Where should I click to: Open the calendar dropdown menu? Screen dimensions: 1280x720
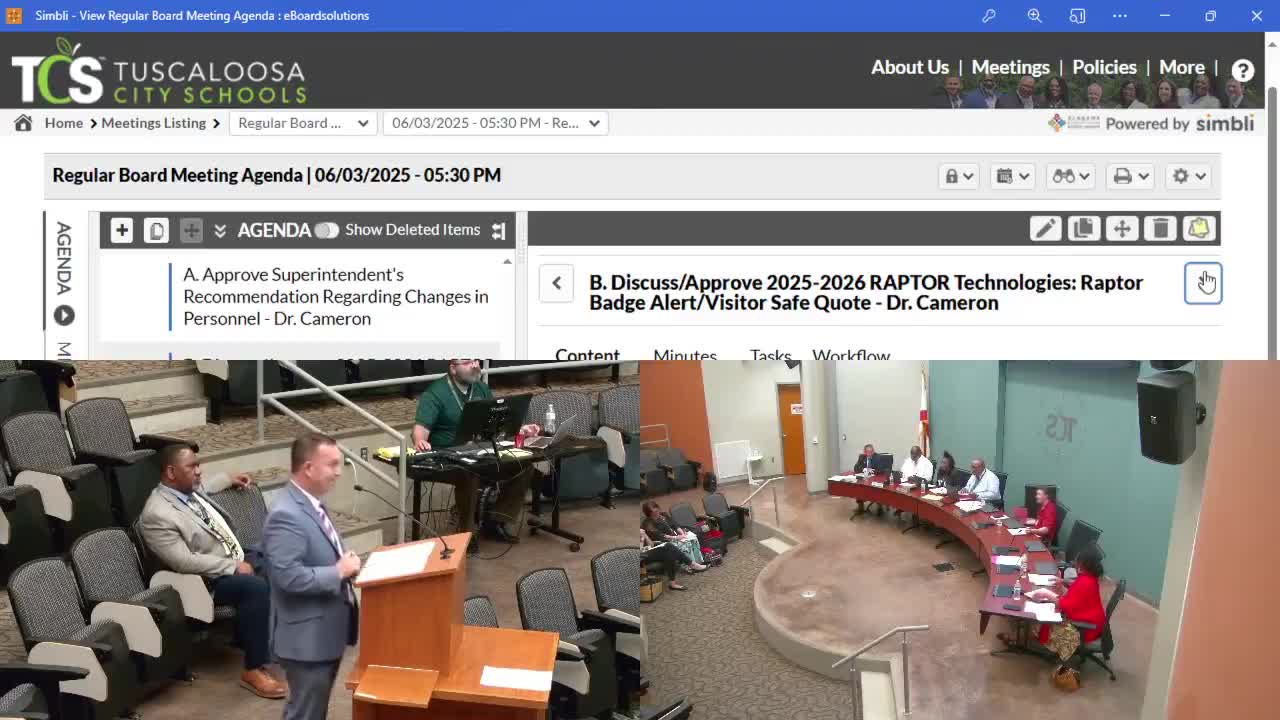(x=1012, y=176)
